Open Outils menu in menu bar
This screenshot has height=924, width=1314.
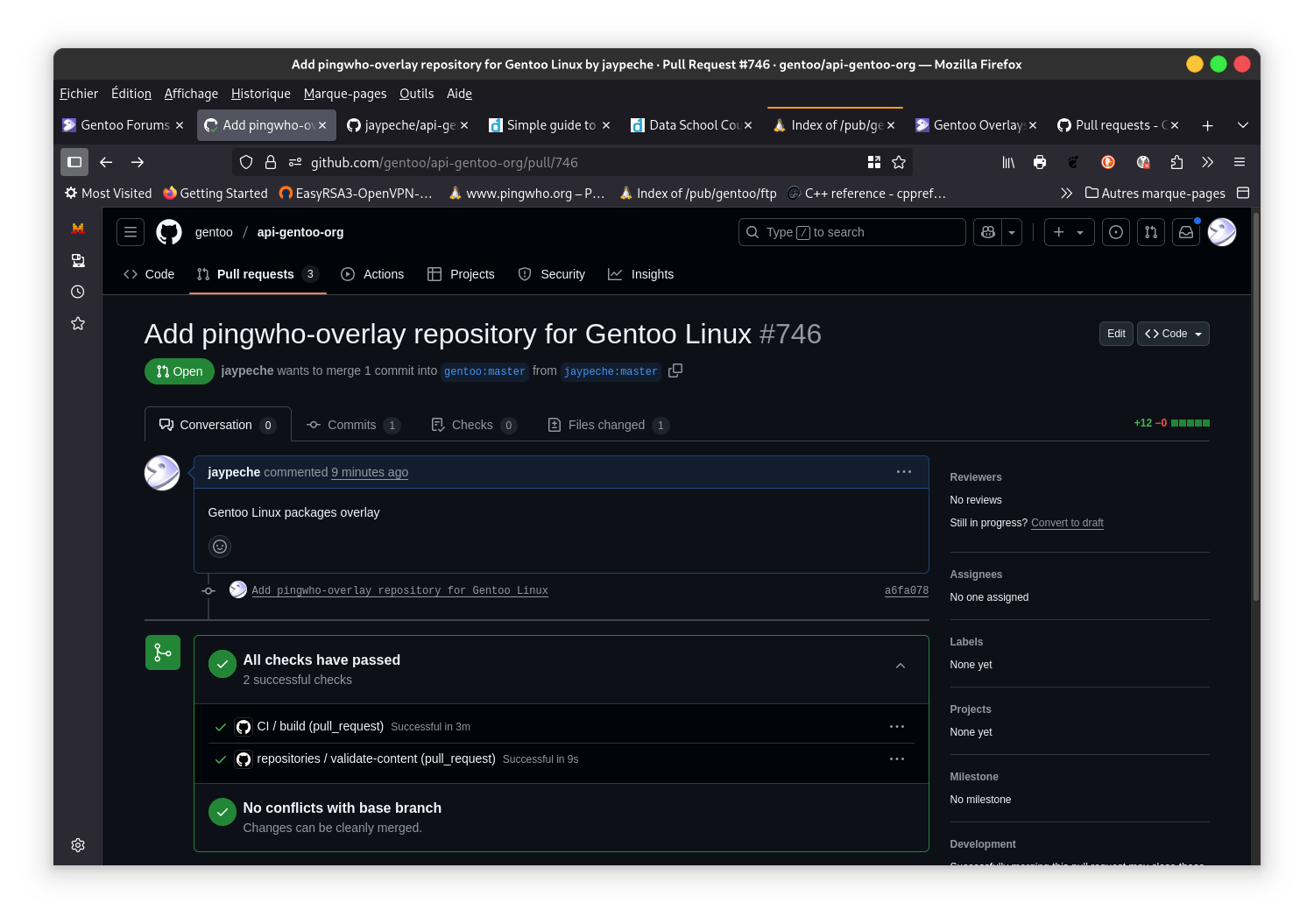click(416, 94)
